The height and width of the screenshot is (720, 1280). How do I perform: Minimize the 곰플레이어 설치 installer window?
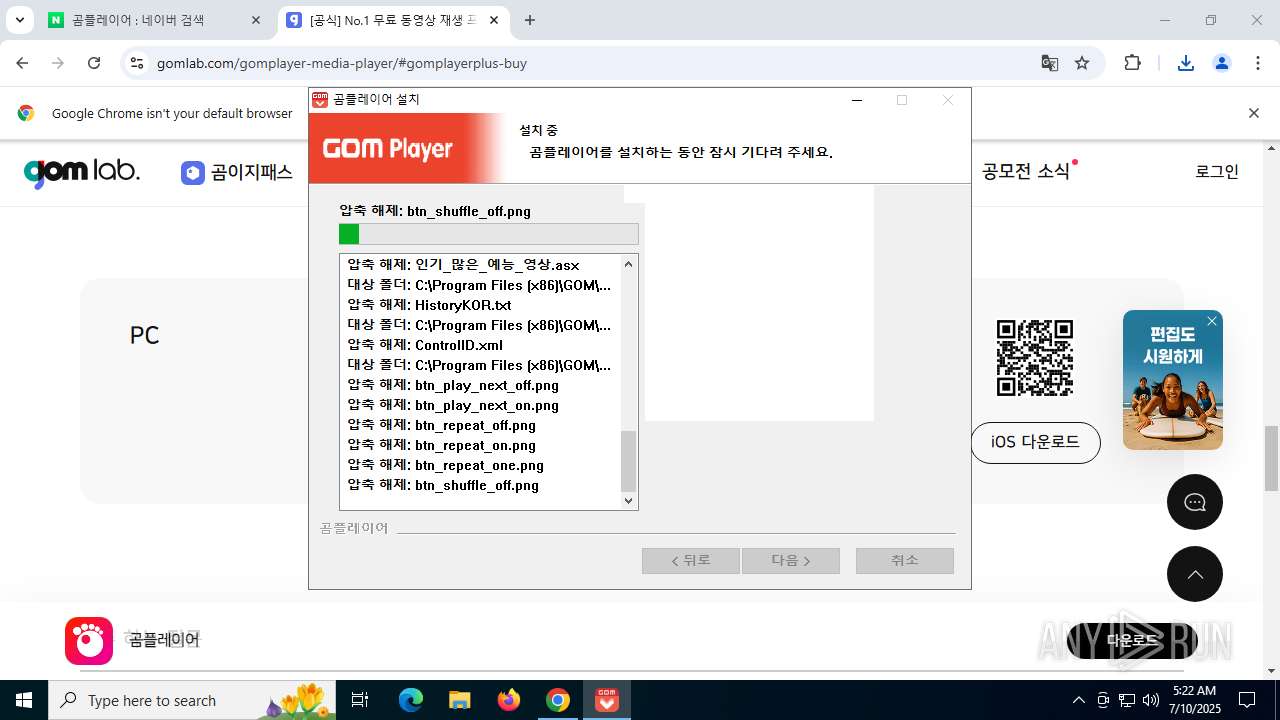pos(857,100)
